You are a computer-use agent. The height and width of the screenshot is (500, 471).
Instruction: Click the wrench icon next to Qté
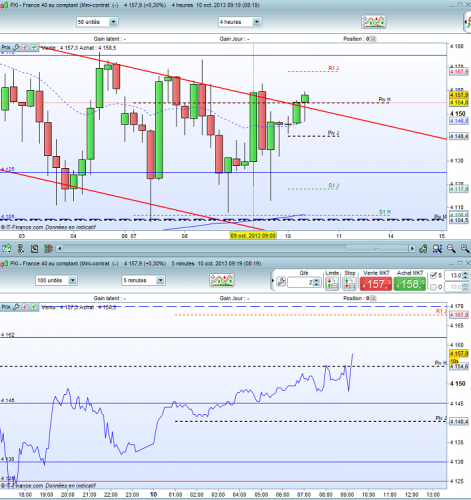pos(281,282)
